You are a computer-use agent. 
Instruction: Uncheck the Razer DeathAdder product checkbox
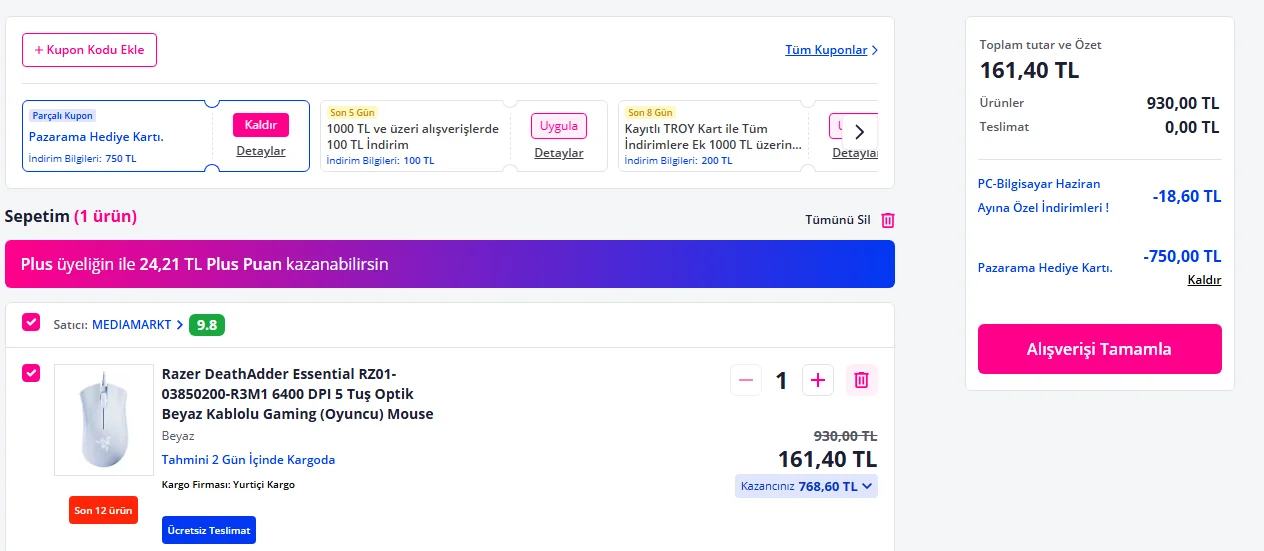point(31,373)
